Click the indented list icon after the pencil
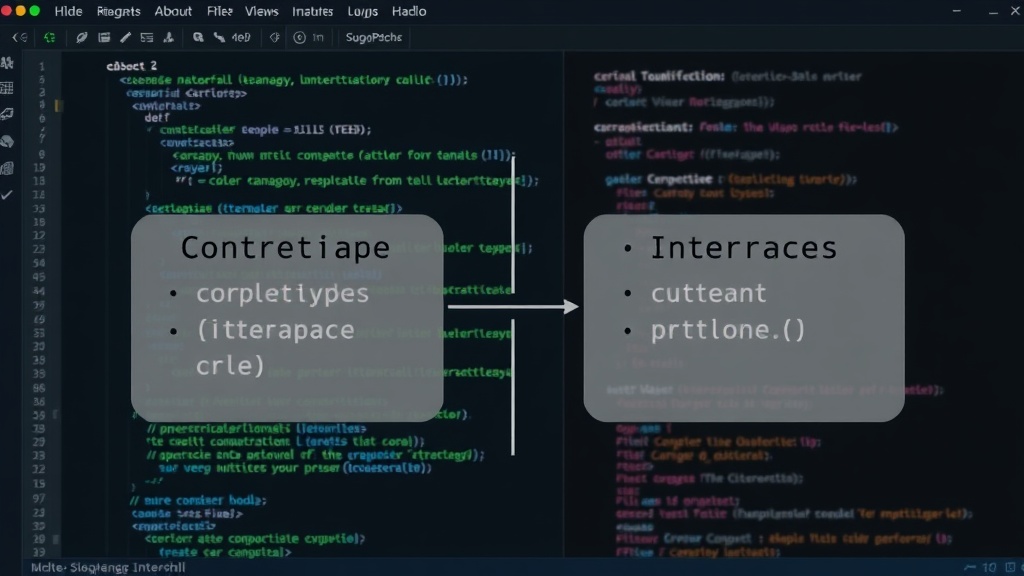The height and width of the screenshot is (576, 1024). (x=147, y=37)
